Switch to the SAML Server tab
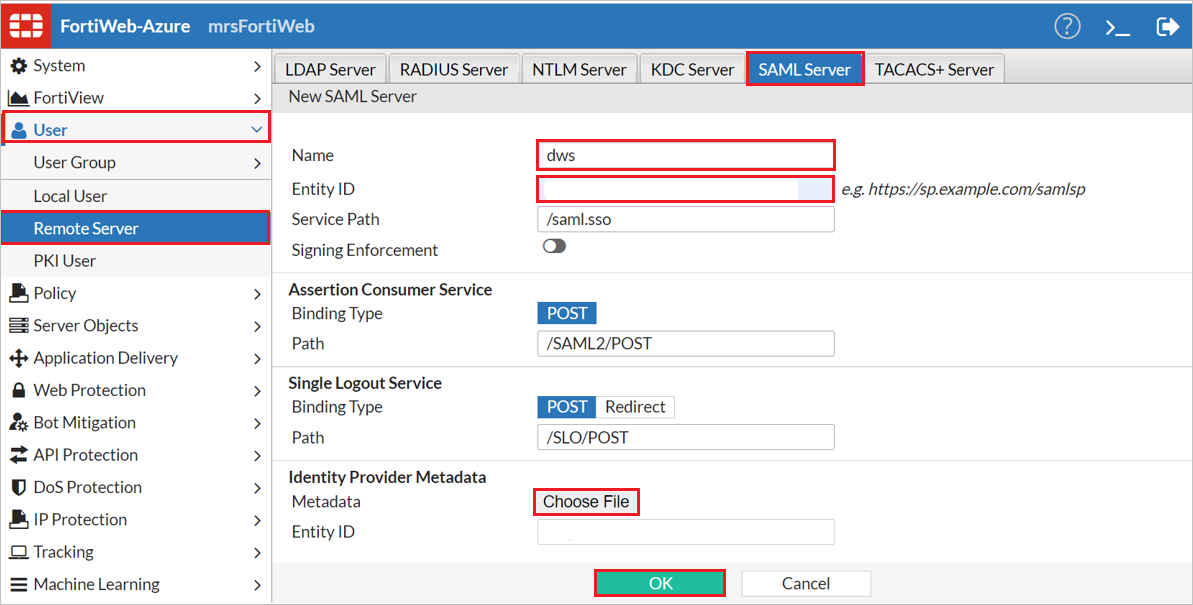1193x605 pixels. [x=805, y=69]
